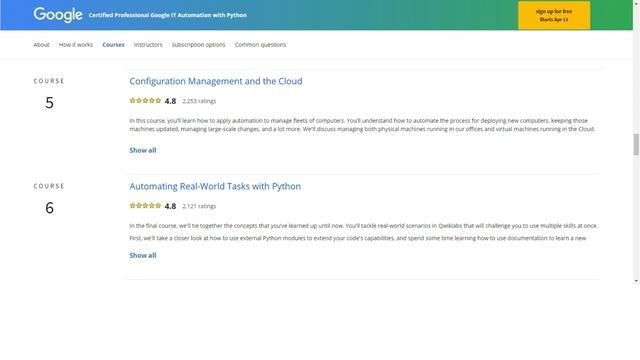640x360 pixels.
Task: Click the 2,121 ratings text
Action: click(199, 207)
